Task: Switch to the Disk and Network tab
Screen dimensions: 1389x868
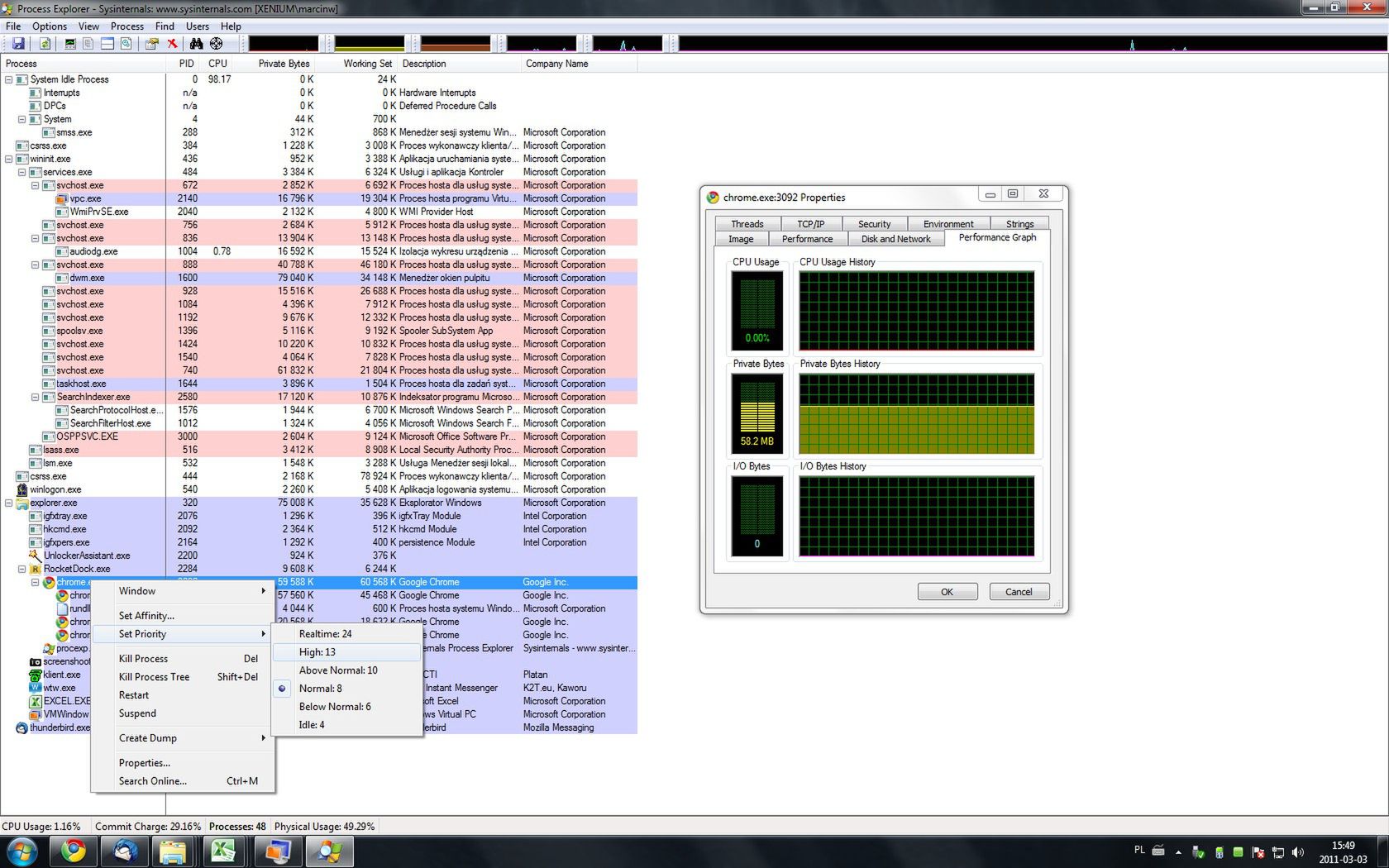Action: [895, 239]
